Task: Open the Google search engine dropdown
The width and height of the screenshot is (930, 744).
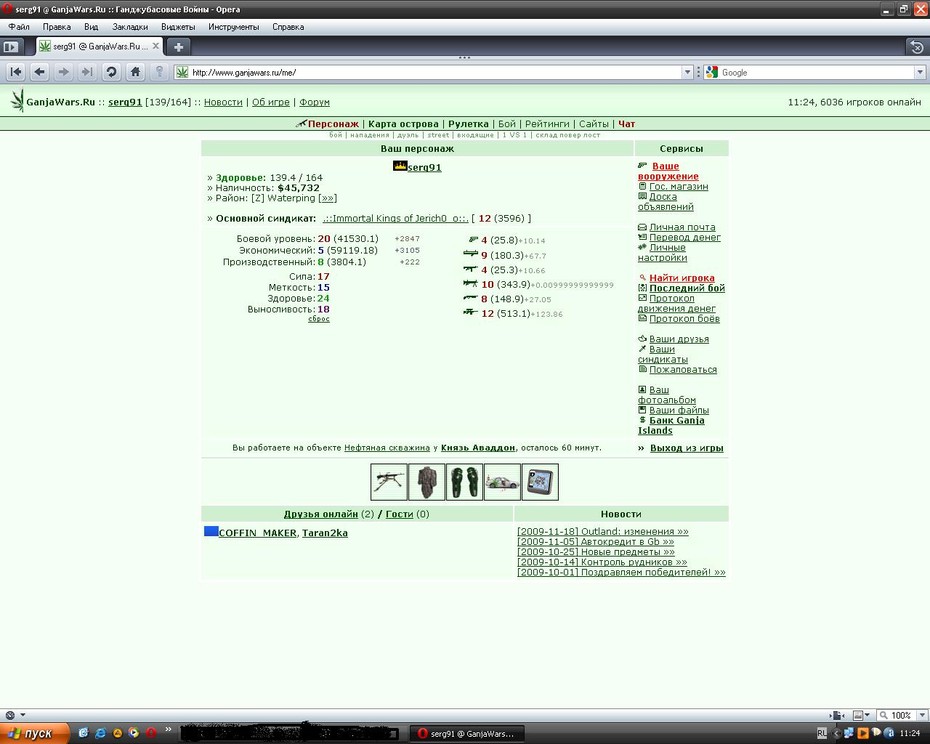Action: (x=920, y=72)
